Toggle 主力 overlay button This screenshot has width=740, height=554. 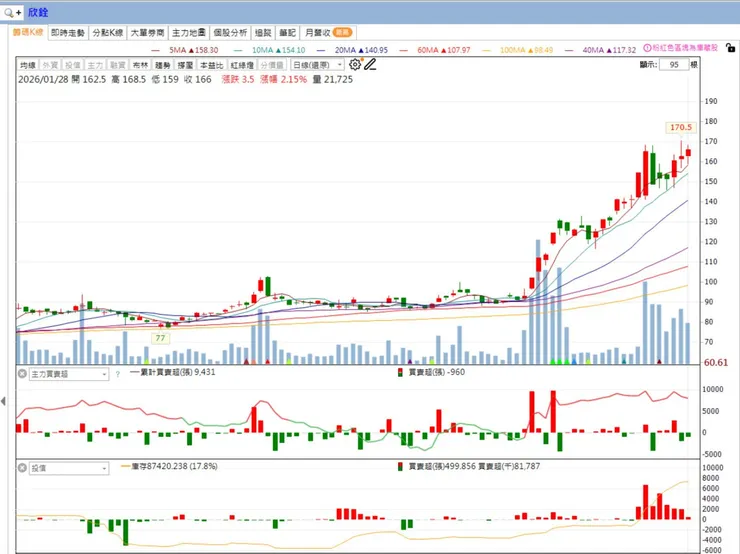coord(95,65)
